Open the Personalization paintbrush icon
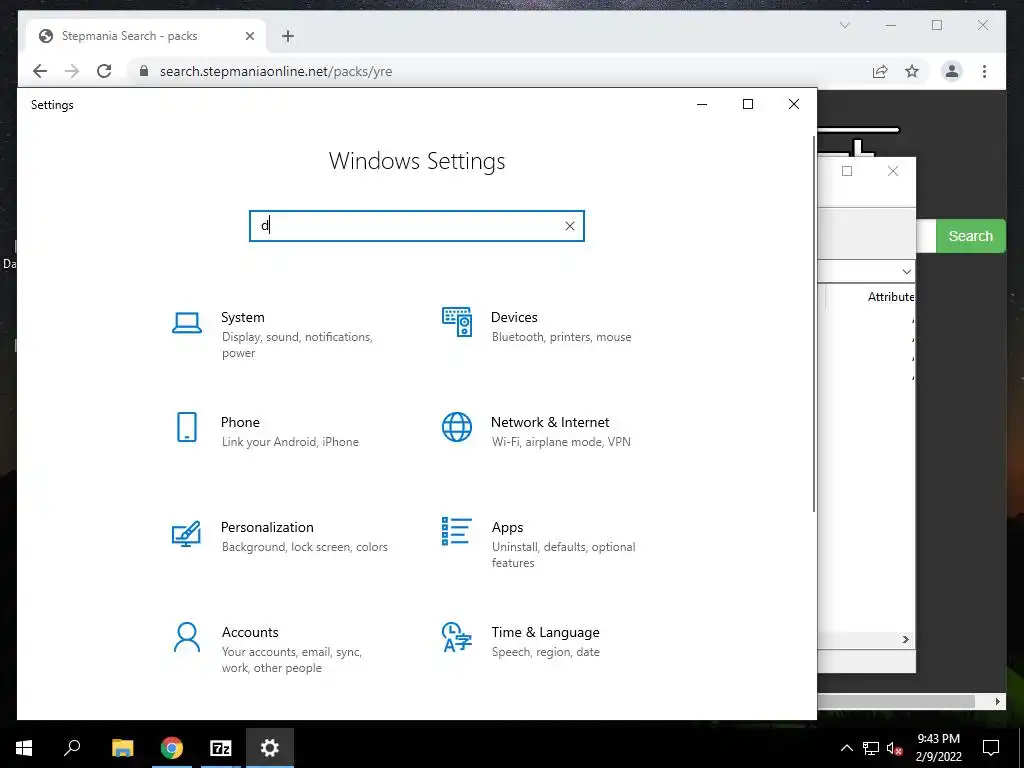Screen dimensions: 1024x768 tap(186, 533)
